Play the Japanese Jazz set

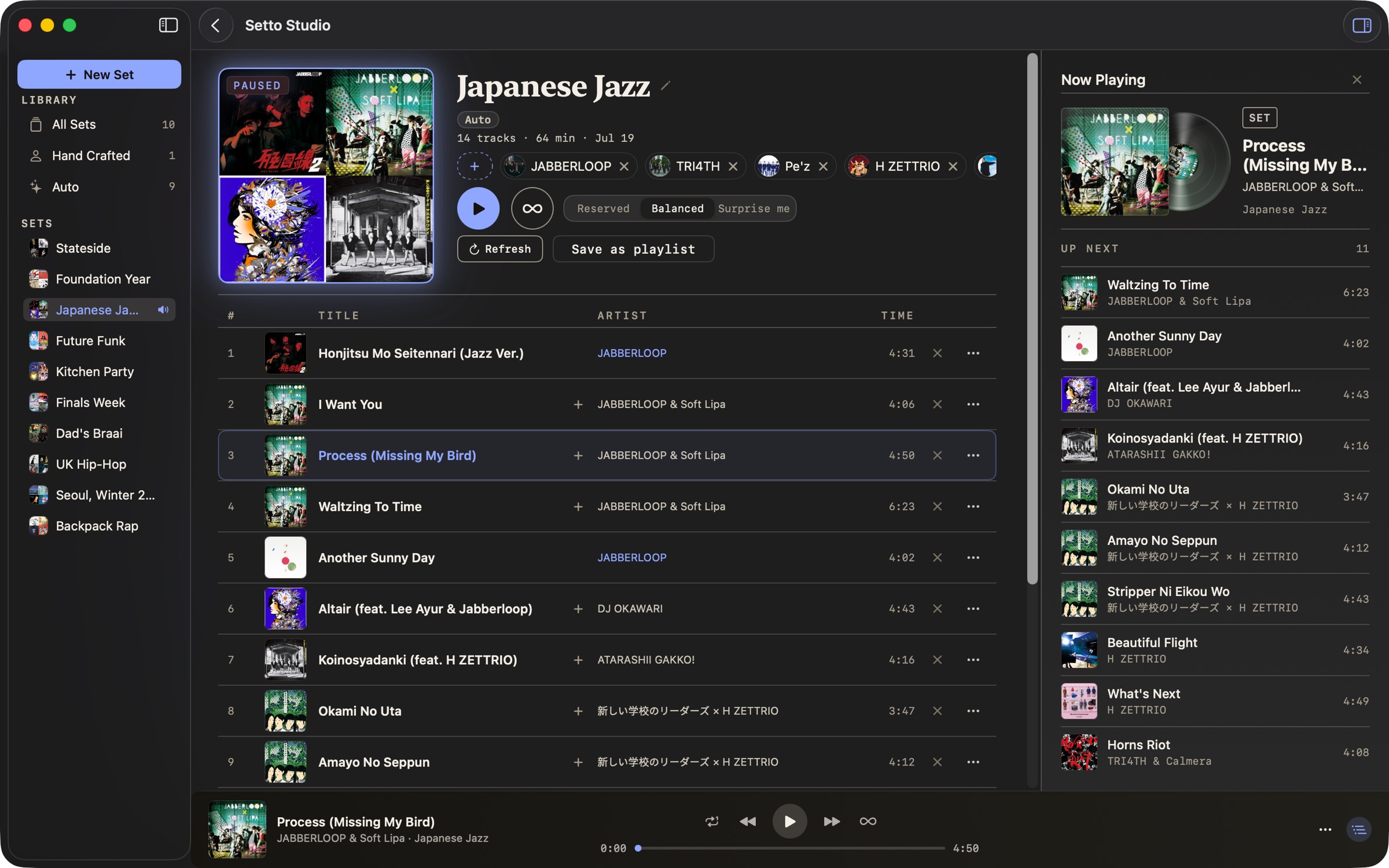coord(478,208)
